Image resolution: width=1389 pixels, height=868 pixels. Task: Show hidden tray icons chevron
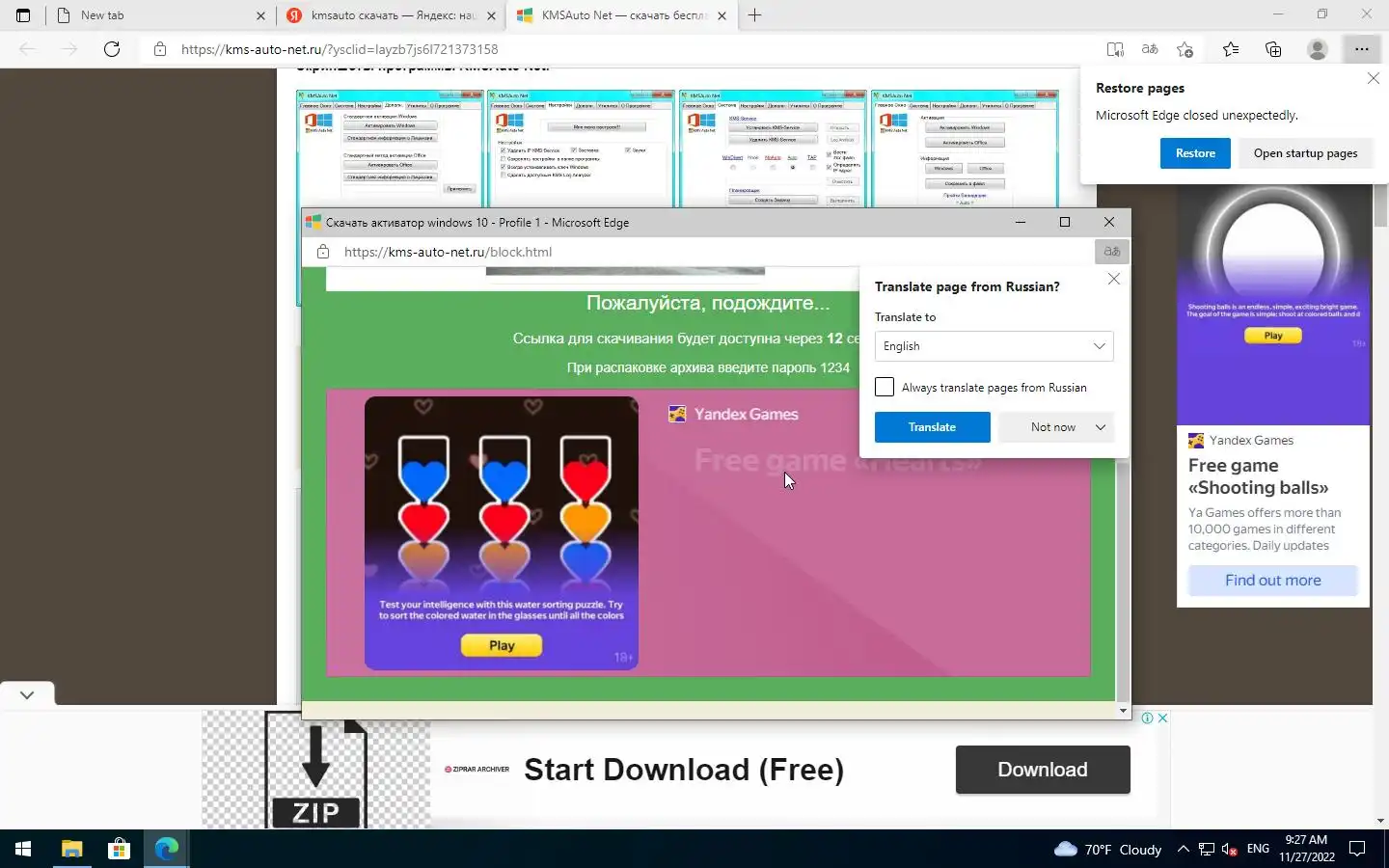coord(1183,849)
